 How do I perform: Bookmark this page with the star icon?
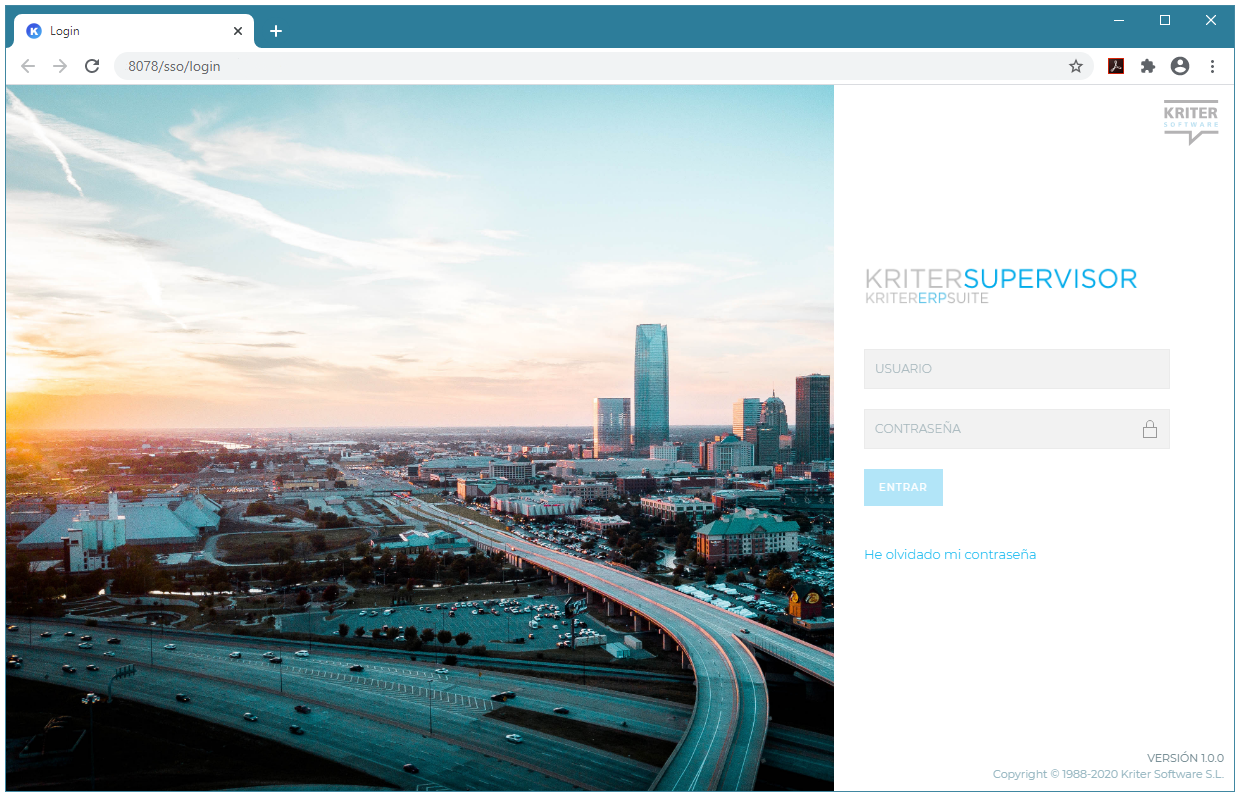[x=1076, y=66]
